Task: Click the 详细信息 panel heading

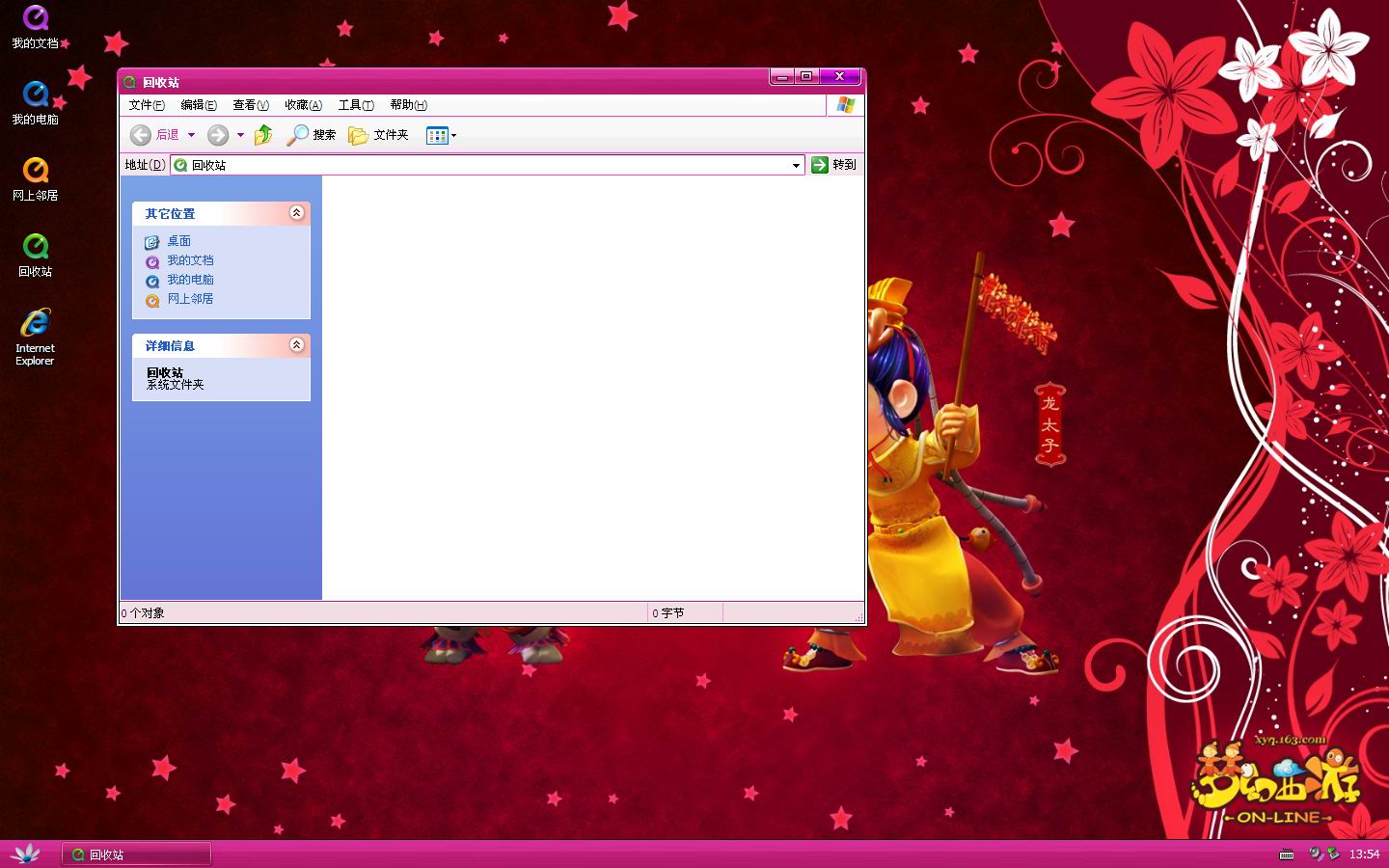Action: point(170,345)
